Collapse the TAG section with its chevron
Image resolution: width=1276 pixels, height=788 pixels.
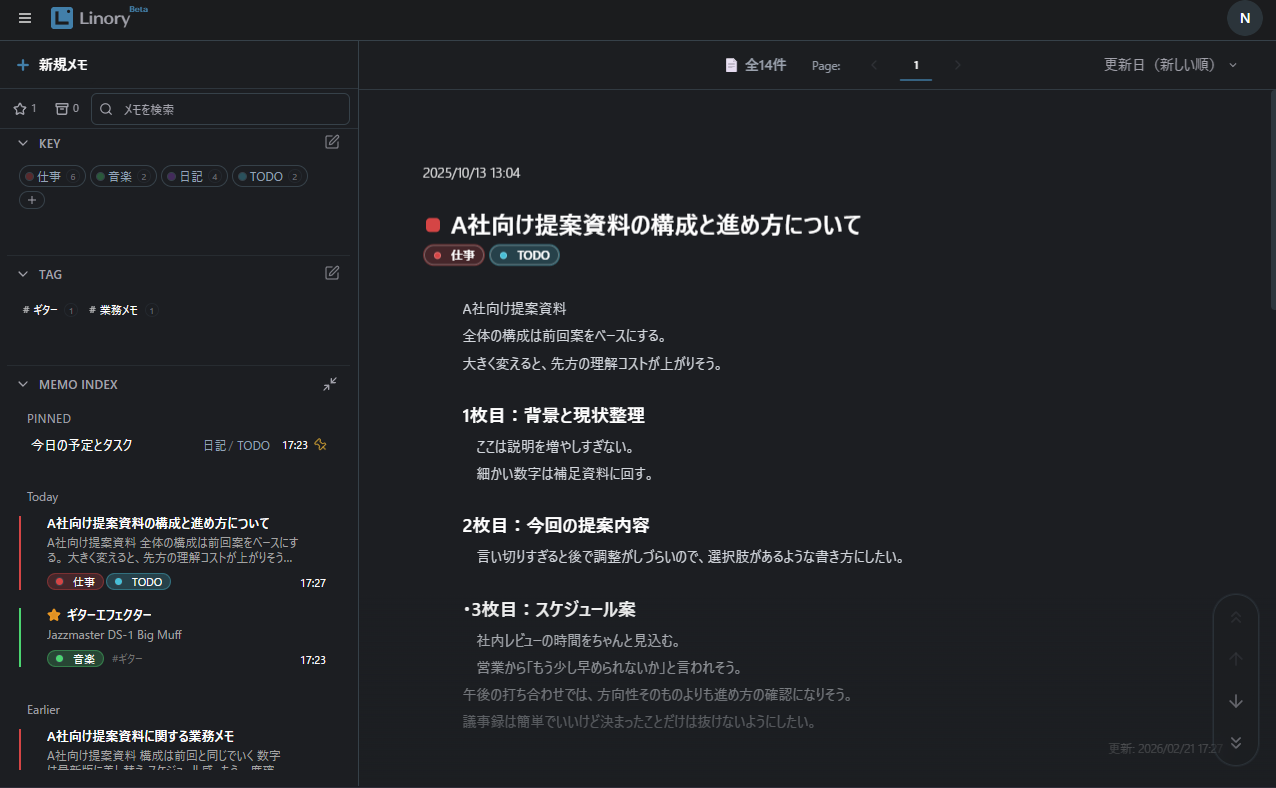[23, 274]
